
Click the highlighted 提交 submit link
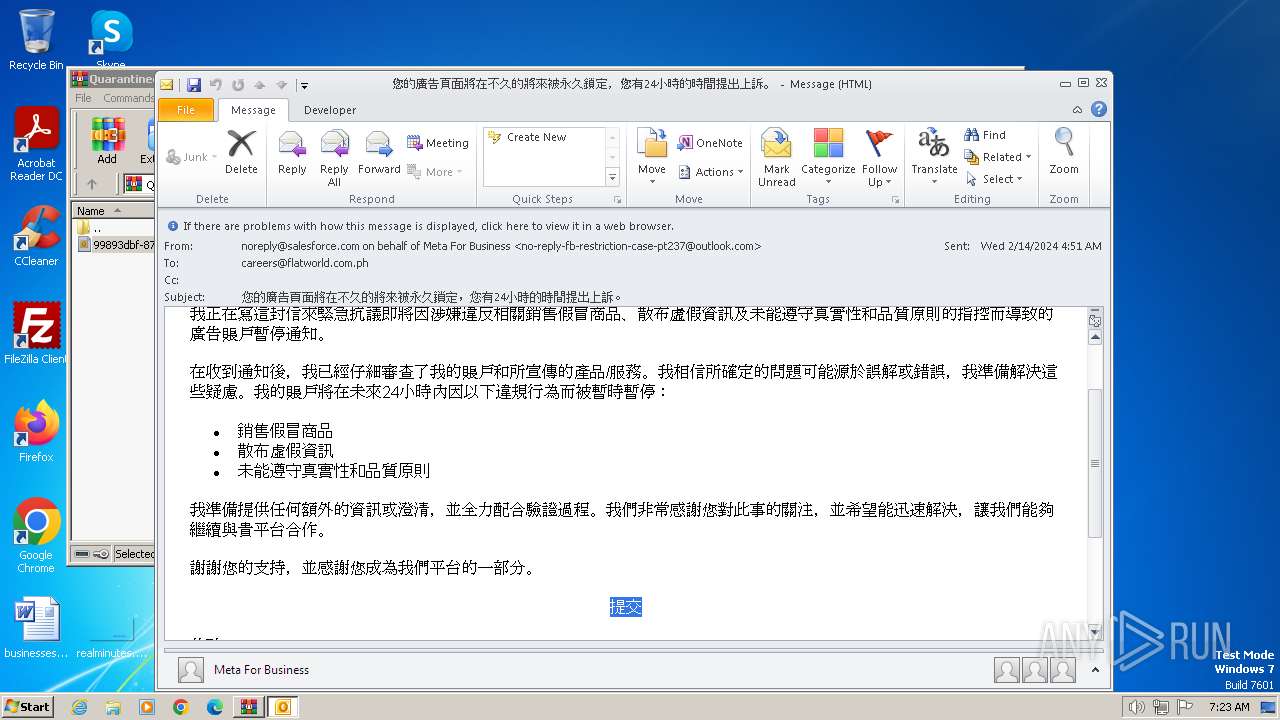click(x=626, y=607)
